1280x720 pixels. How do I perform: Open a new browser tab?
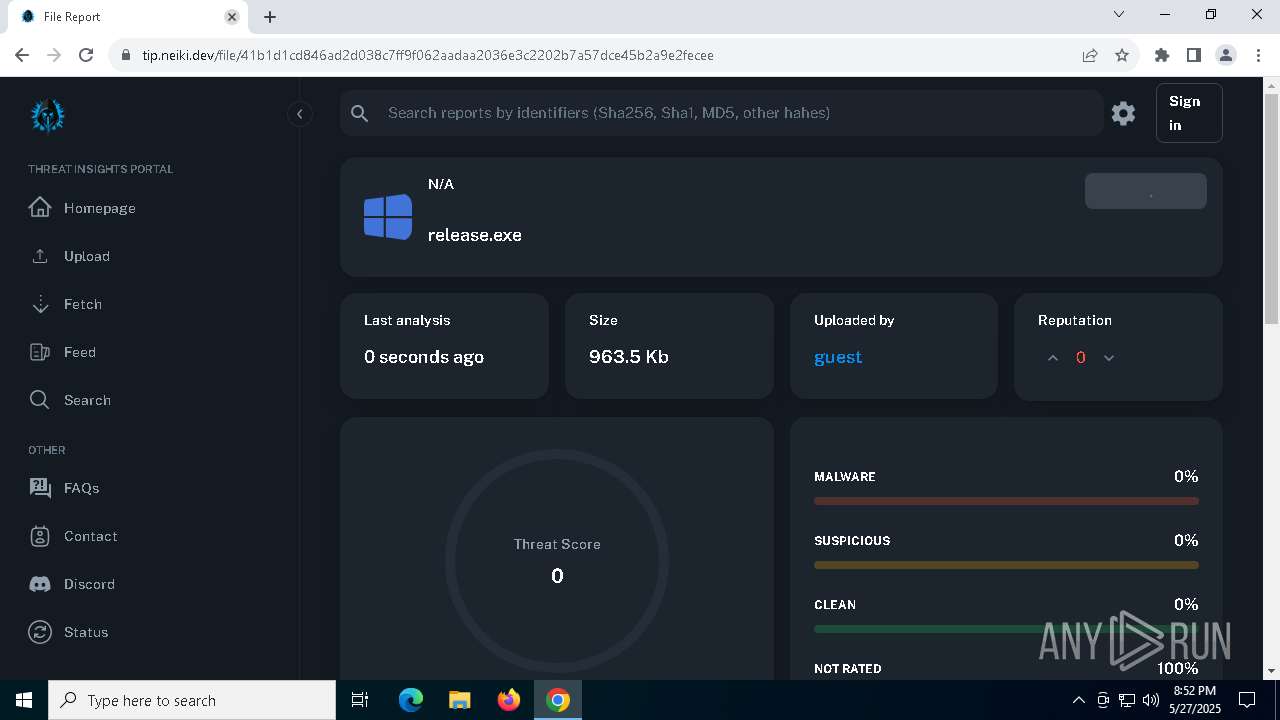[270, 17]
